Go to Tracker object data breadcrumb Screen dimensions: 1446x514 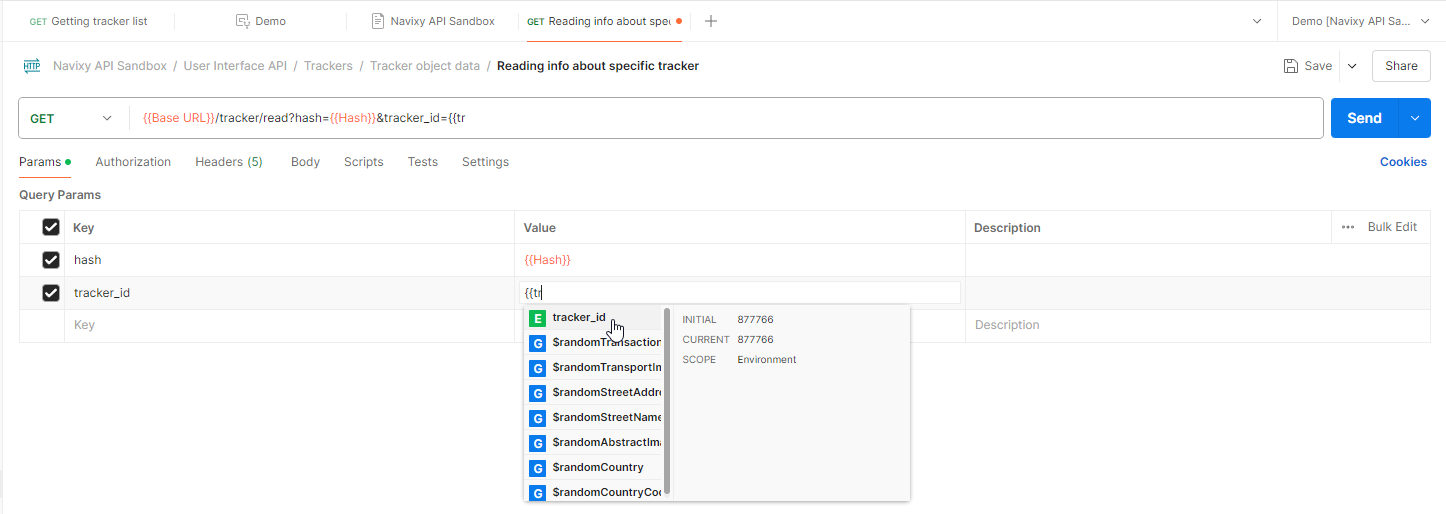coord(425,66)
